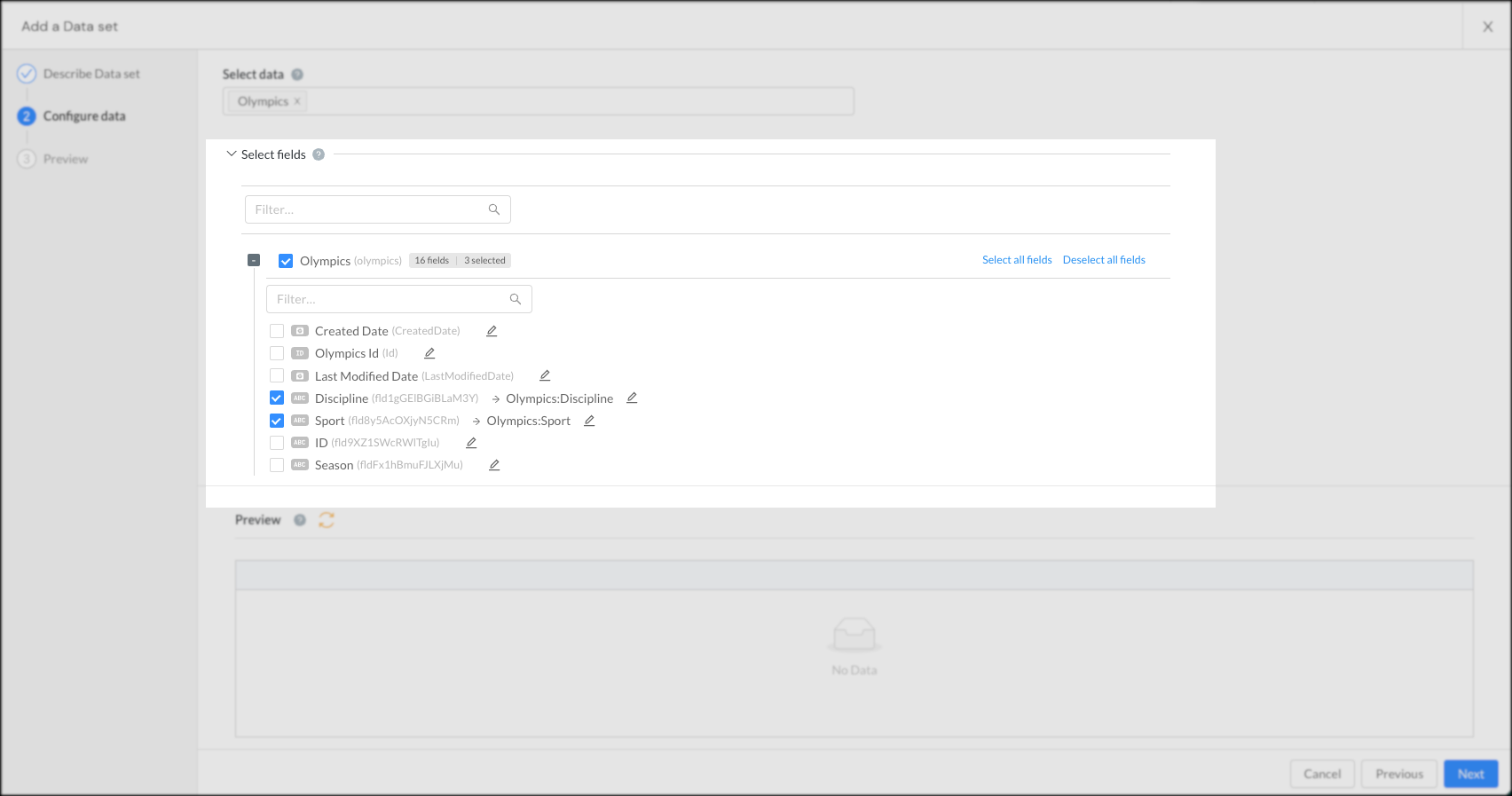Viewport: 1512px width, 796px height.
Task: Toggle the Olympics table checkbox
Action: click(286, 261)
